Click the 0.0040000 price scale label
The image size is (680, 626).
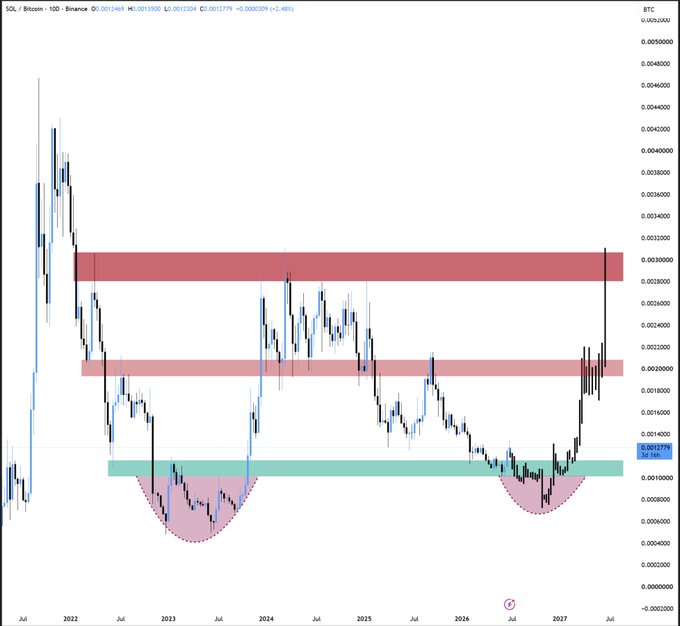[x=657, y=151]
